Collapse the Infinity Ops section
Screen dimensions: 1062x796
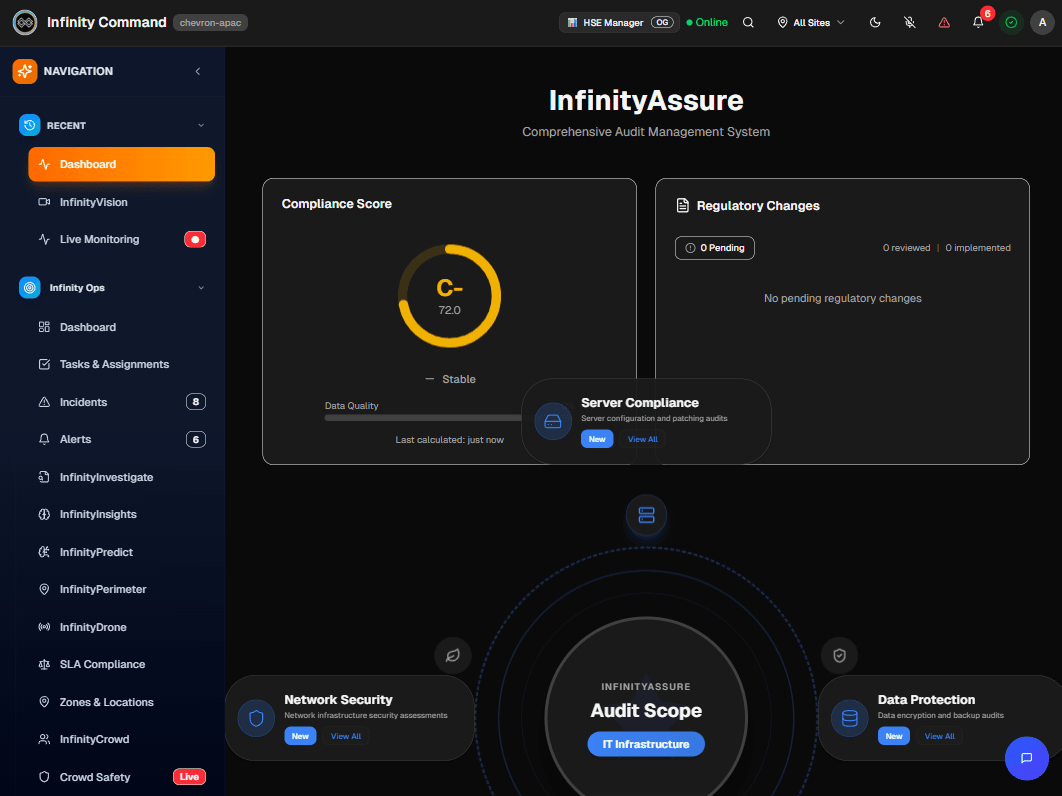point(201,288)
